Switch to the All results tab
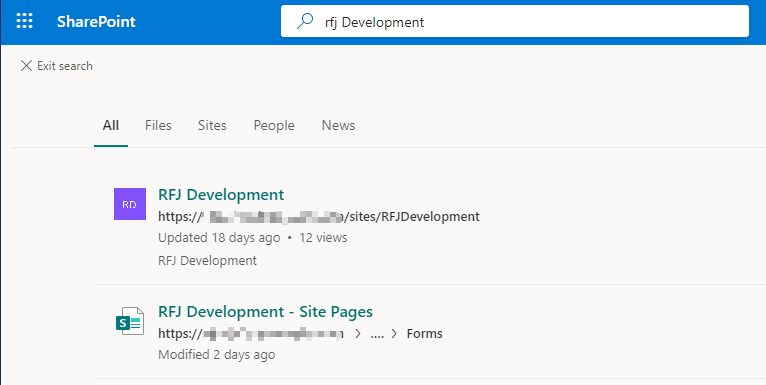766x385 pixels. coord(111,126)
